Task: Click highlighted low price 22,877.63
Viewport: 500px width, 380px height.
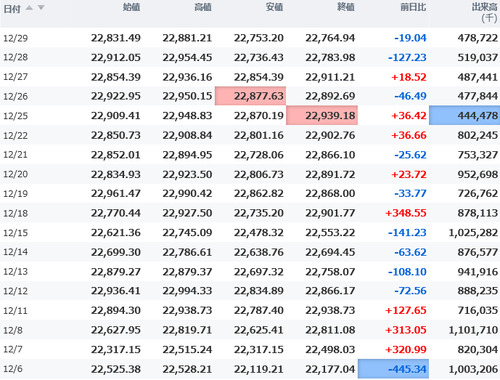Action: tap(250, 96)
